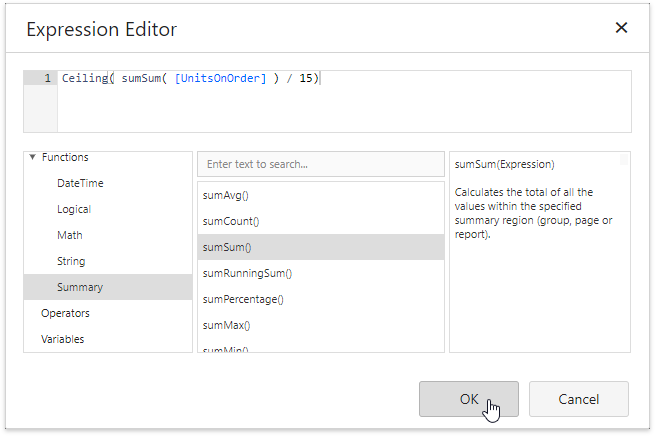Screen dimensions: 655x436
Task: Select the DateTime function category
Action: coord(80,184)
